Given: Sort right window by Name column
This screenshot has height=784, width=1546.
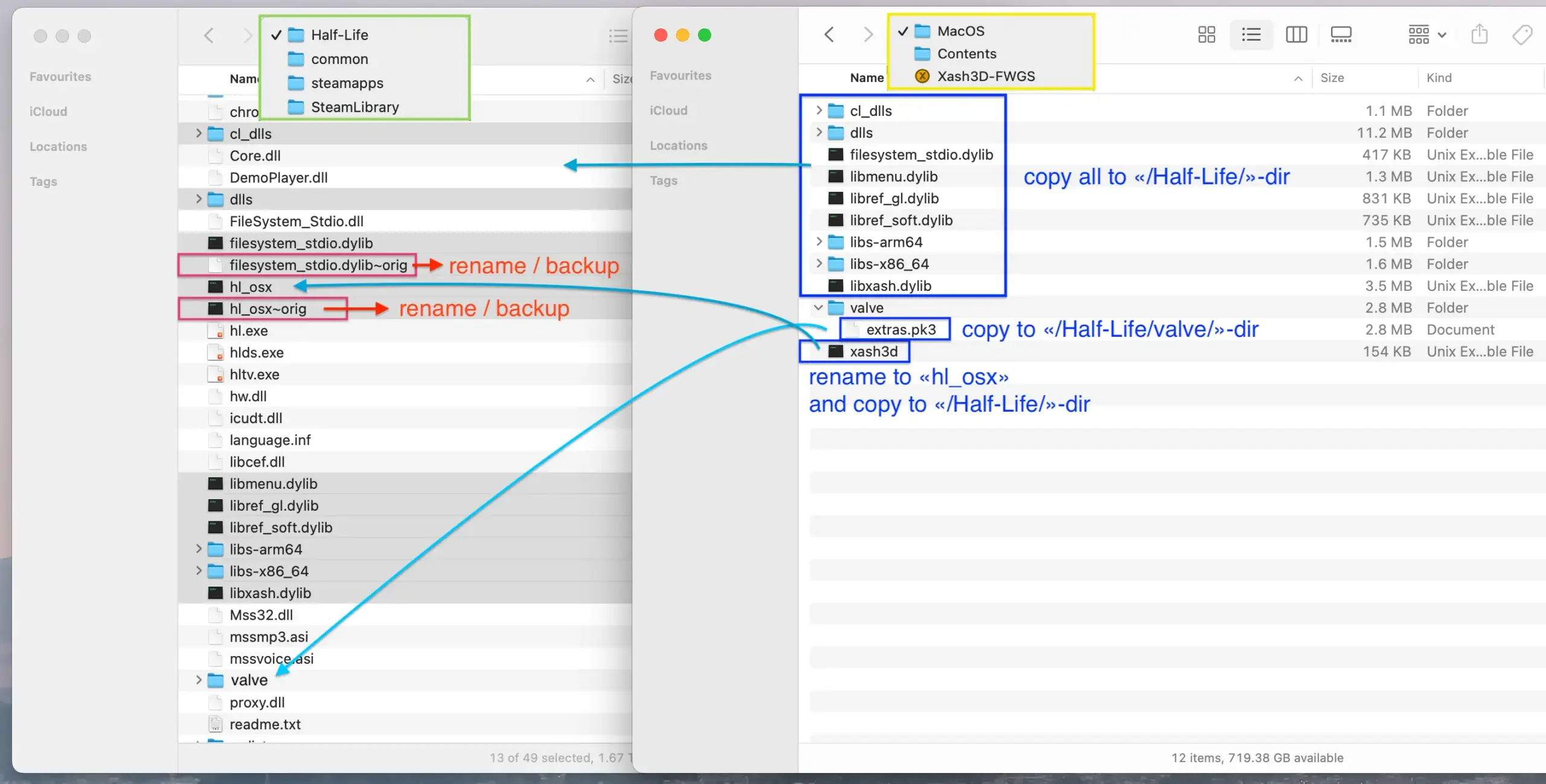Looking at the screenshot, I should coord(867,78).
